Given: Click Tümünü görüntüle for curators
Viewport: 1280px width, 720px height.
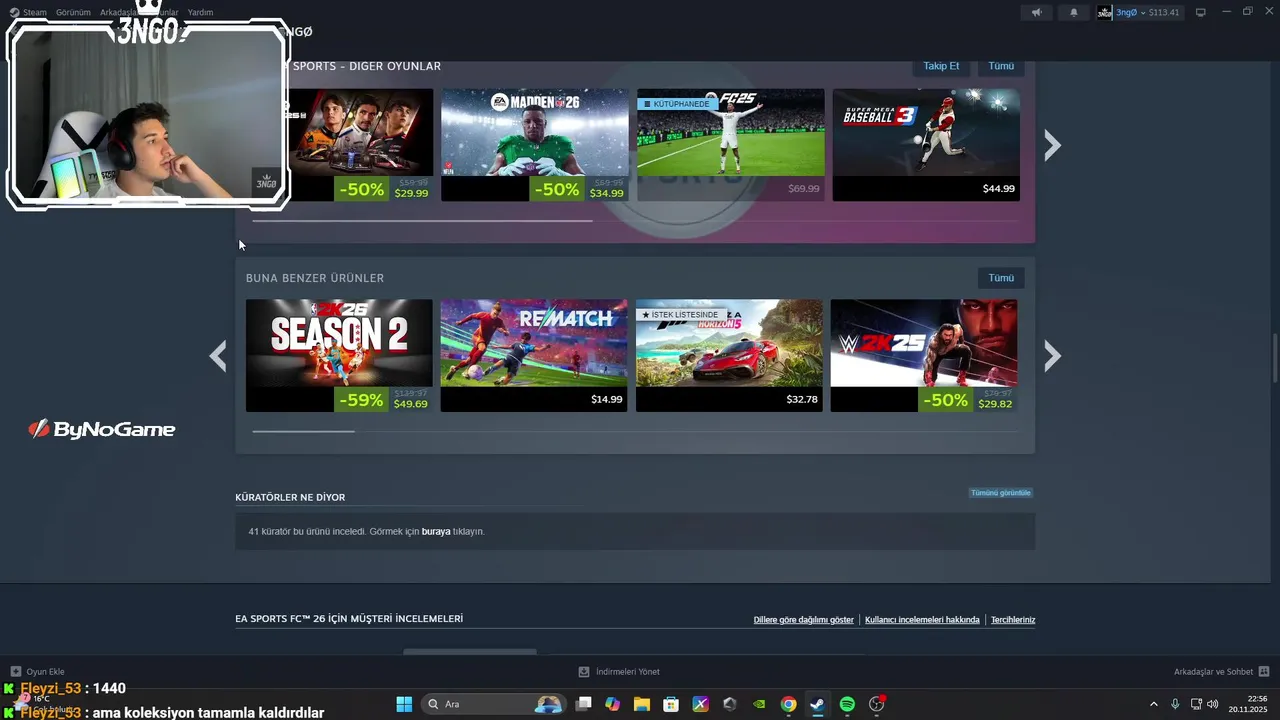Looking at the screenshot, I should coord(1000,493).
